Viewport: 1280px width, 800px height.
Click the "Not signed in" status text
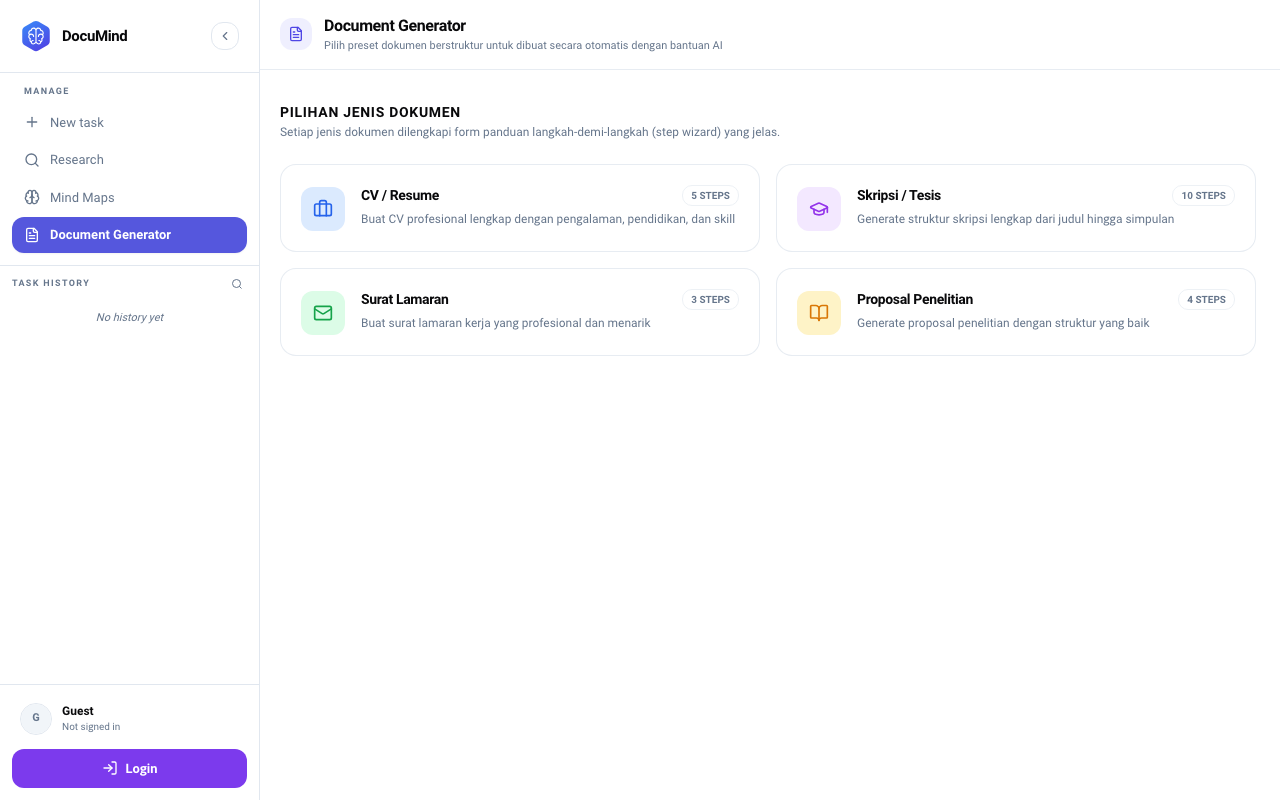[x=91, y=727]
